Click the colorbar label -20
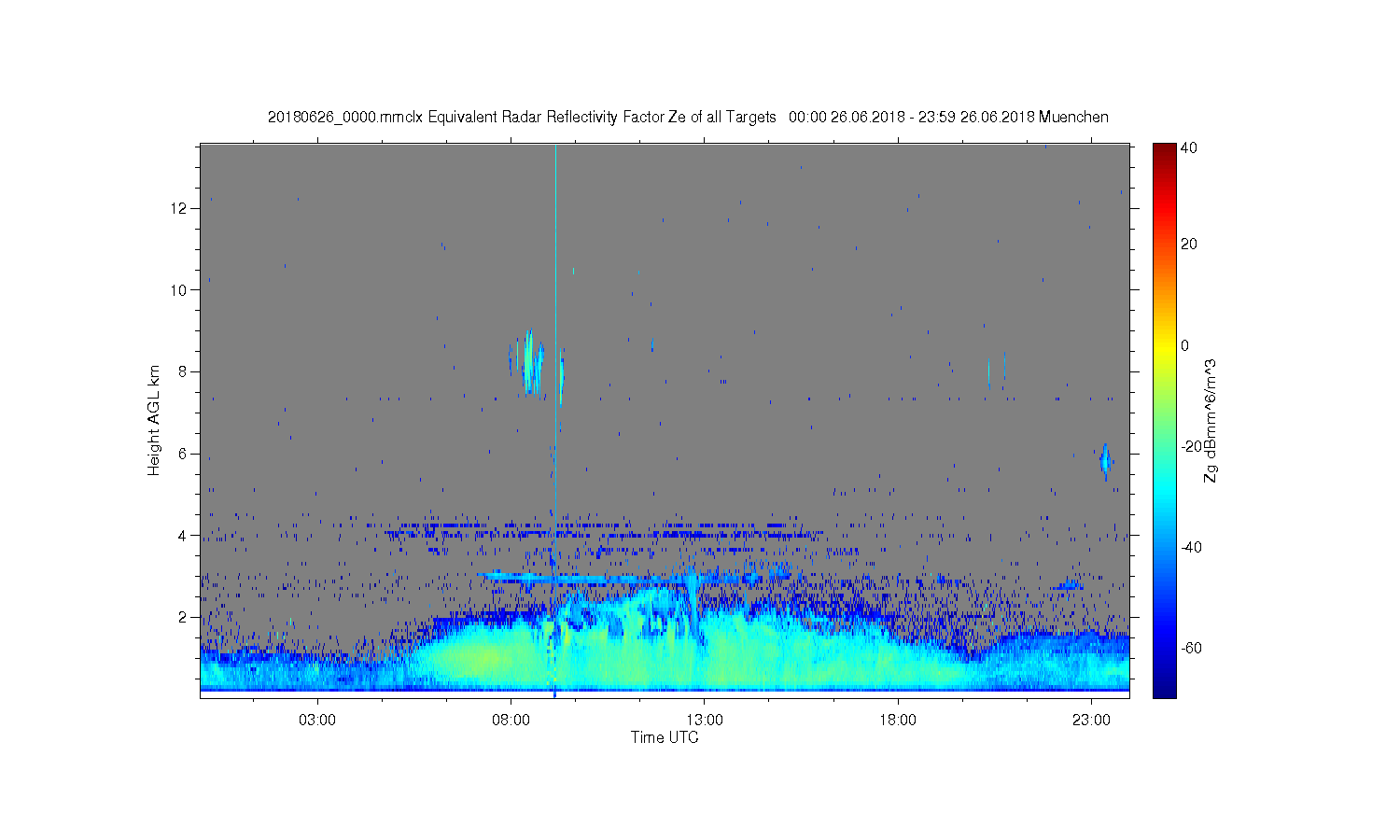1400x840 pixels. pos(1191,446)
